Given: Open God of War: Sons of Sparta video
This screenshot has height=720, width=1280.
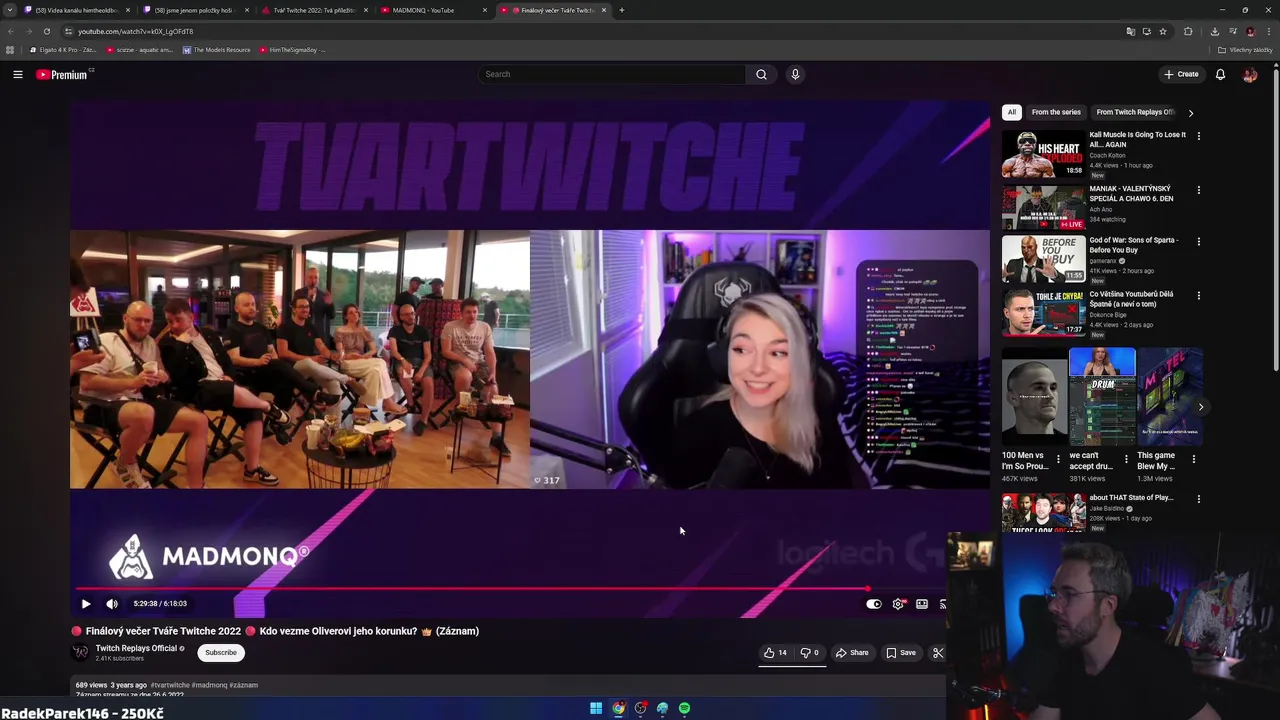Looking at the screenshot, I should point(1043,259).
